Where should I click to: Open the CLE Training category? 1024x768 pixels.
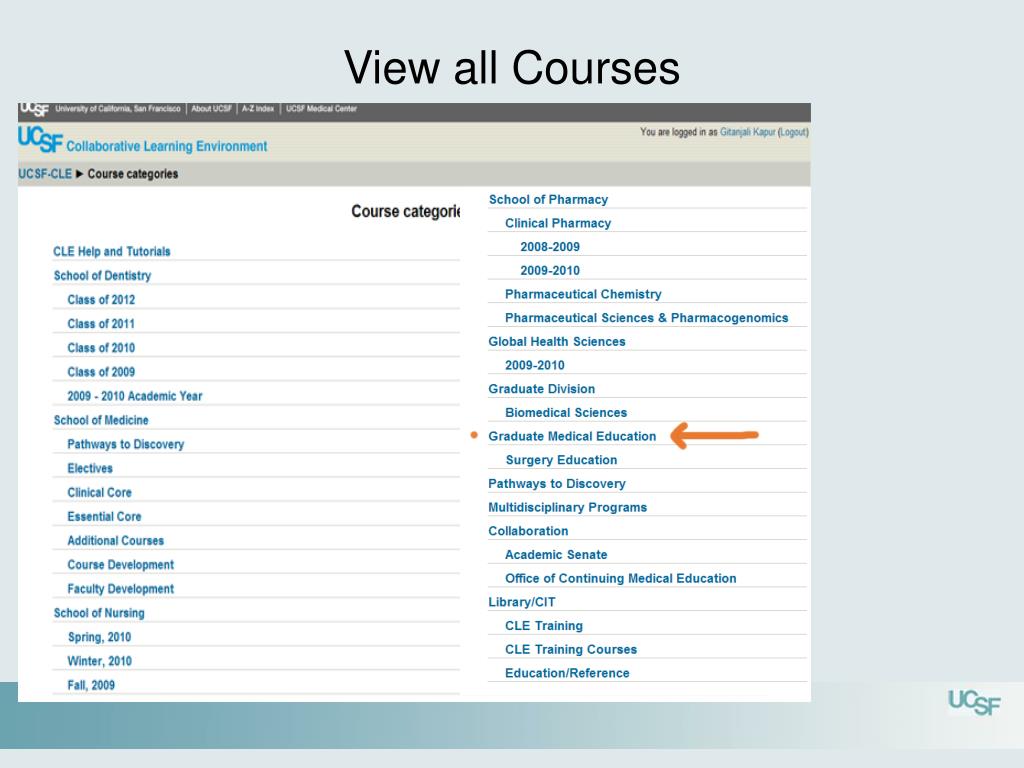tap(544, 626)
